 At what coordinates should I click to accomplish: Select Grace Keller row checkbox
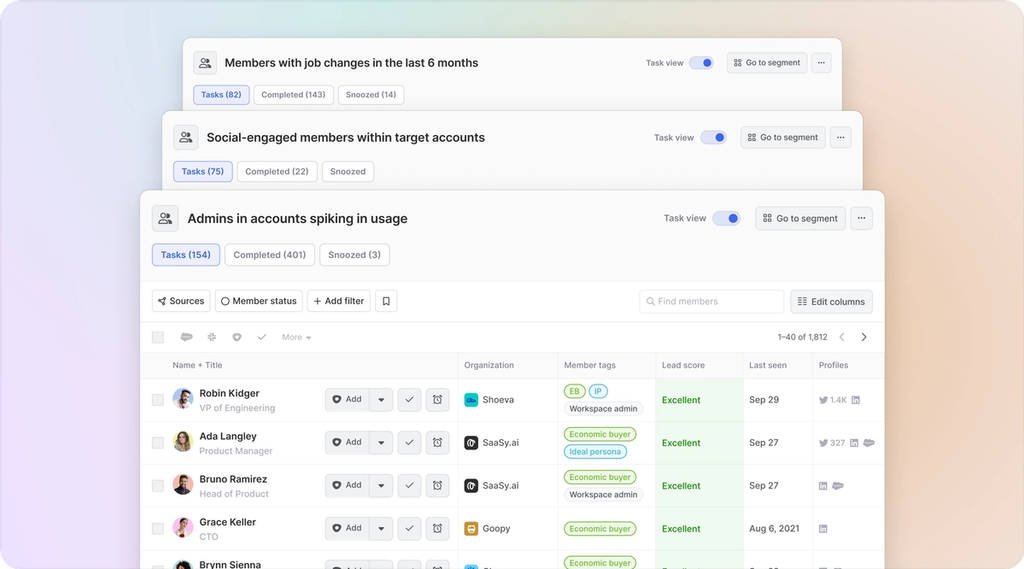(158, 528)
